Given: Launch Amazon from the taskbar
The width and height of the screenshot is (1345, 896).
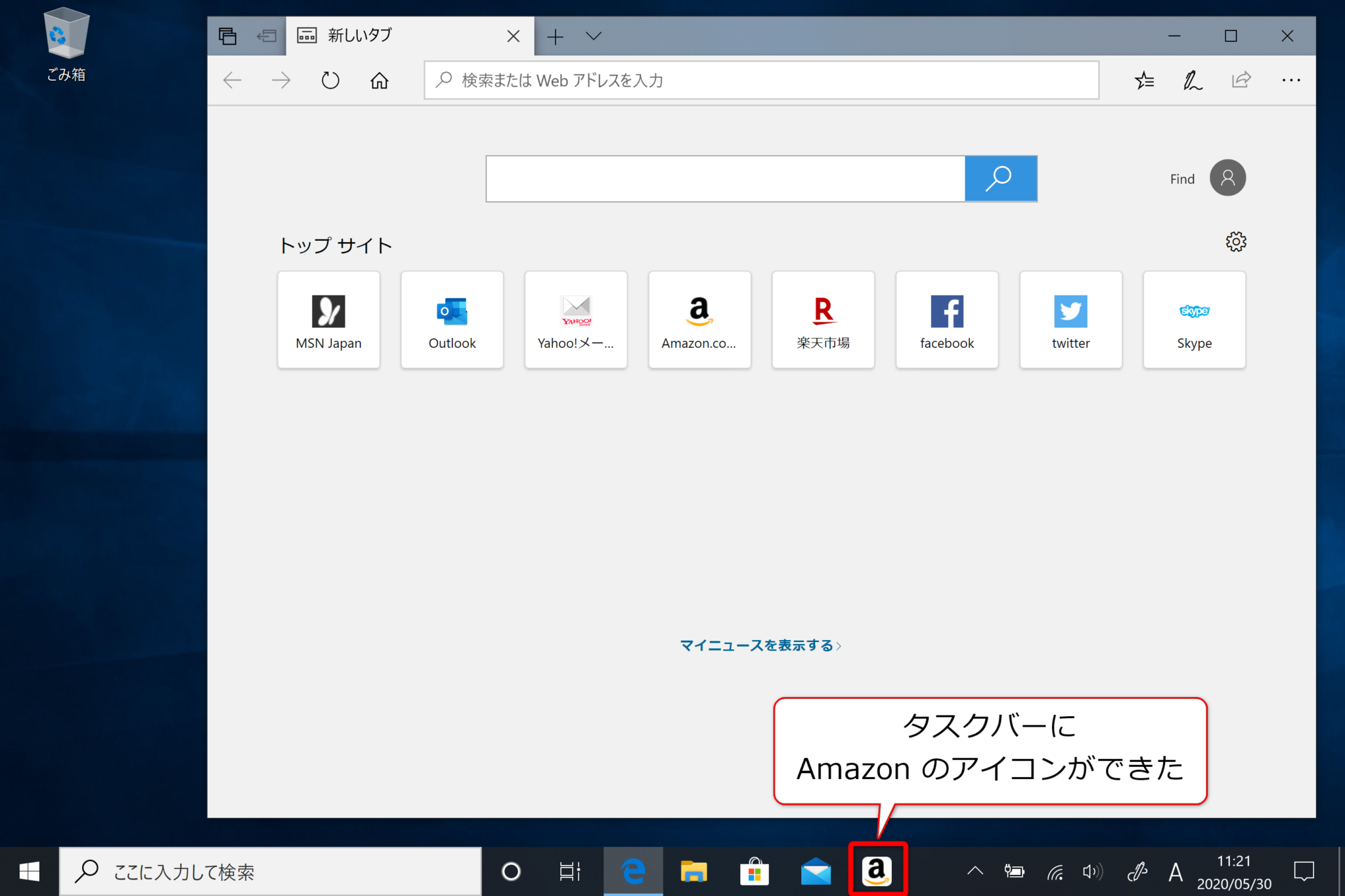Looking at the screenshot, I should (878, 871).
